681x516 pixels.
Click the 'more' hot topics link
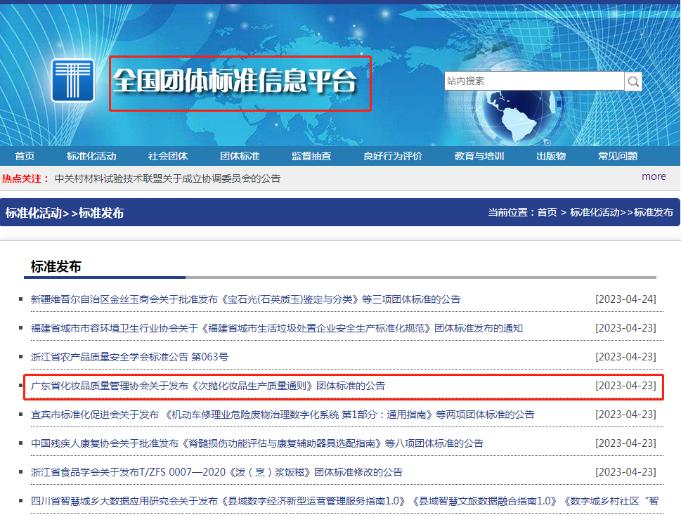pos(654,177)
